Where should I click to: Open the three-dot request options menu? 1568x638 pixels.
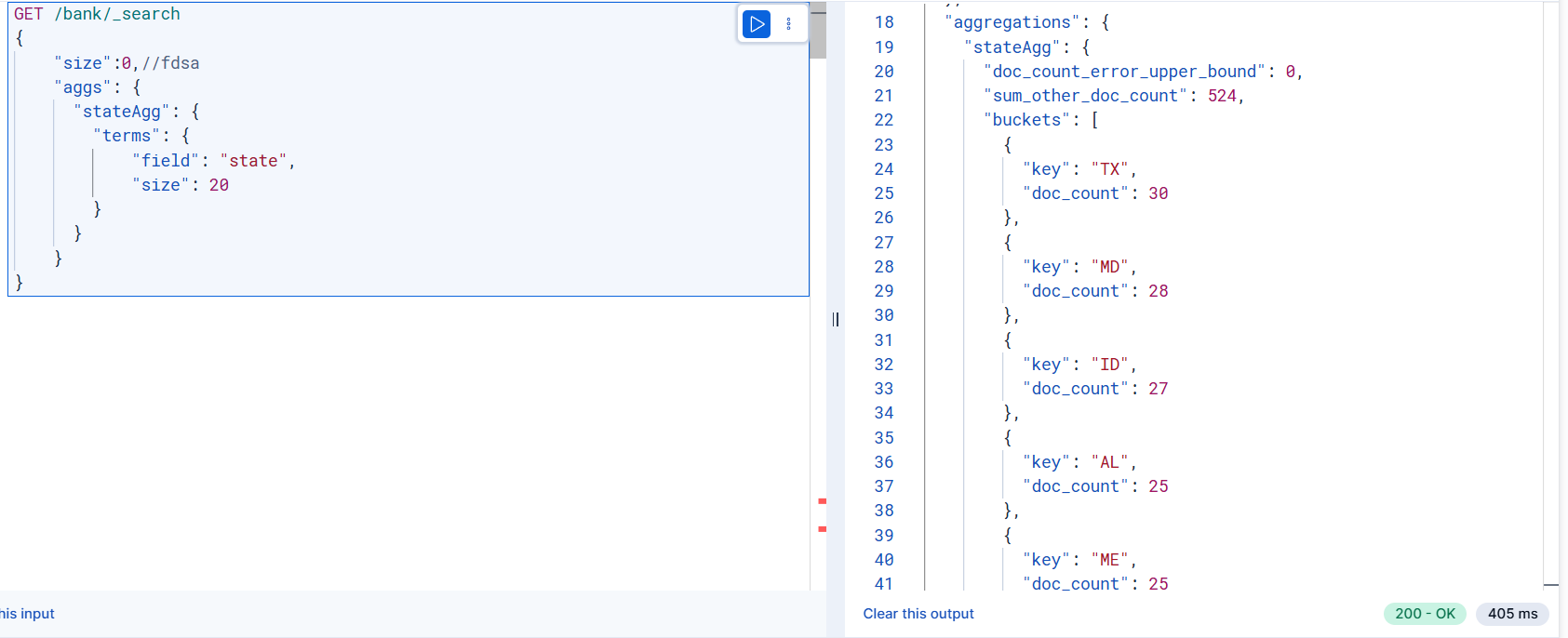(789, 24)
